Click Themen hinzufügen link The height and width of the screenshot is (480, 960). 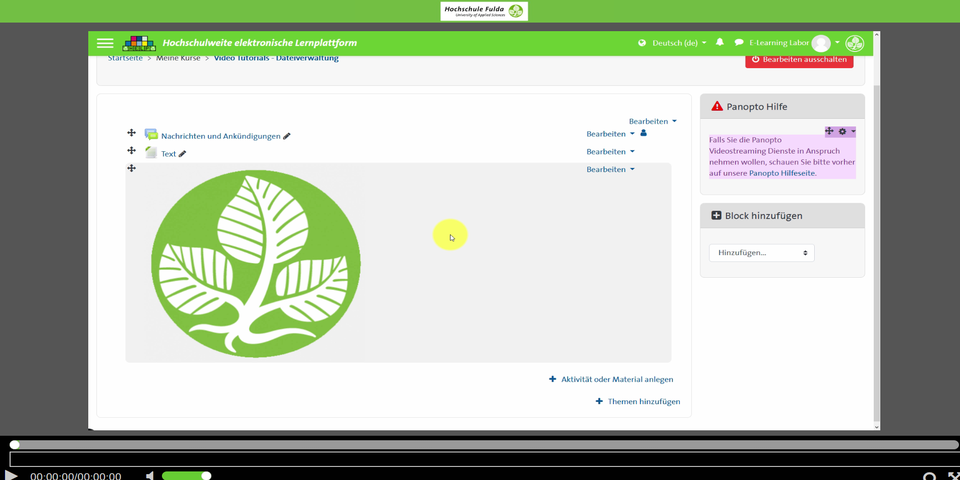638,402
